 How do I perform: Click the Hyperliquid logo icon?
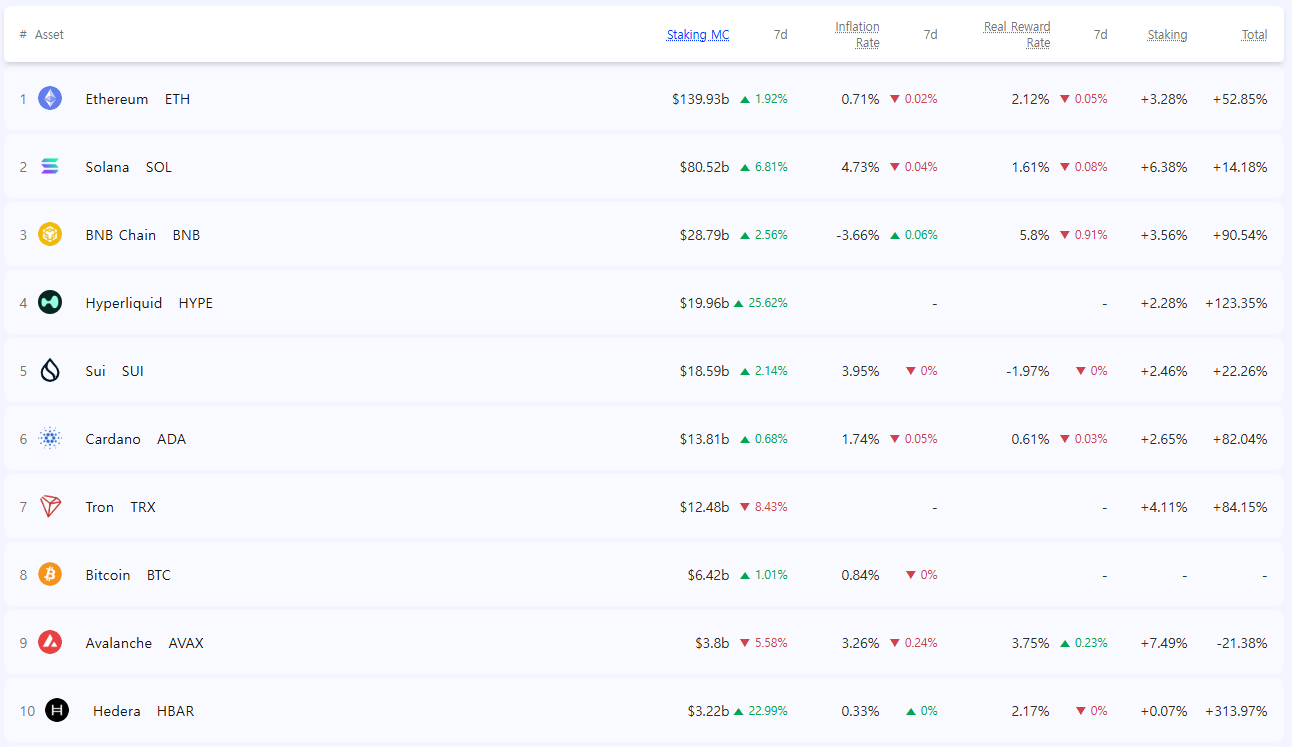[x=50, y=303]
